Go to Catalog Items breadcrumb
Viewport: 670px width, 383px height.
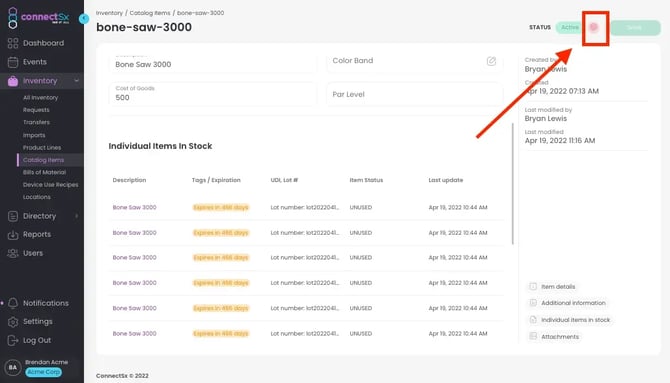150,13
